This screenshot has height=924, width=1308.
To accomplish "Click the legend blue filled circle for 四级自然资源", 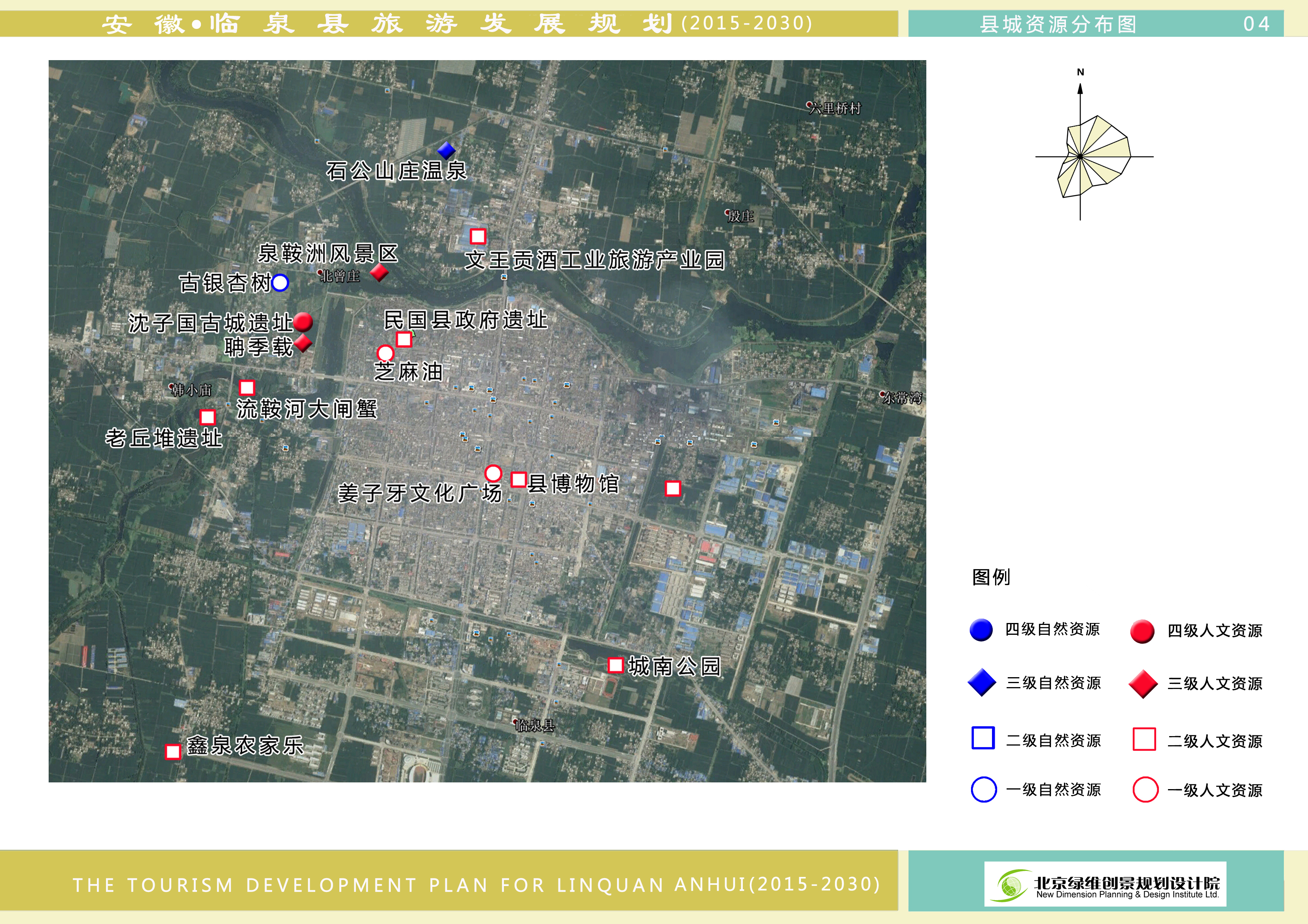I will 981,630.
